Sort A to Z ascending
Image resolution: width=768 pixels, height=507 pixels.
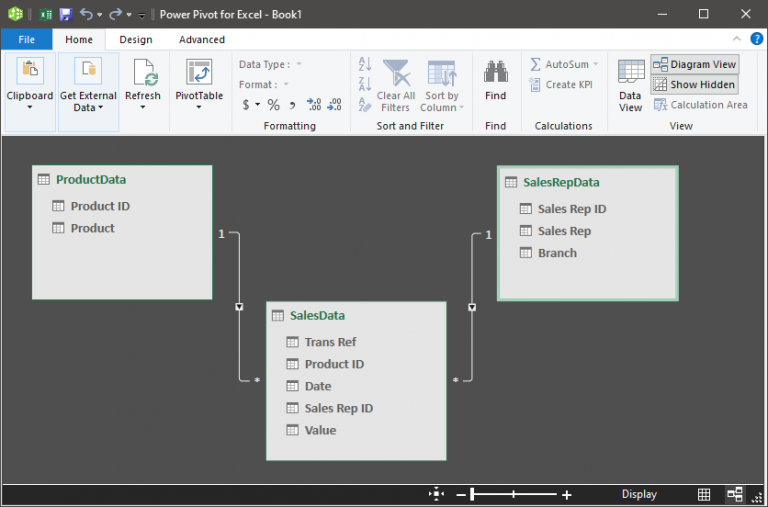click(365, 64)
